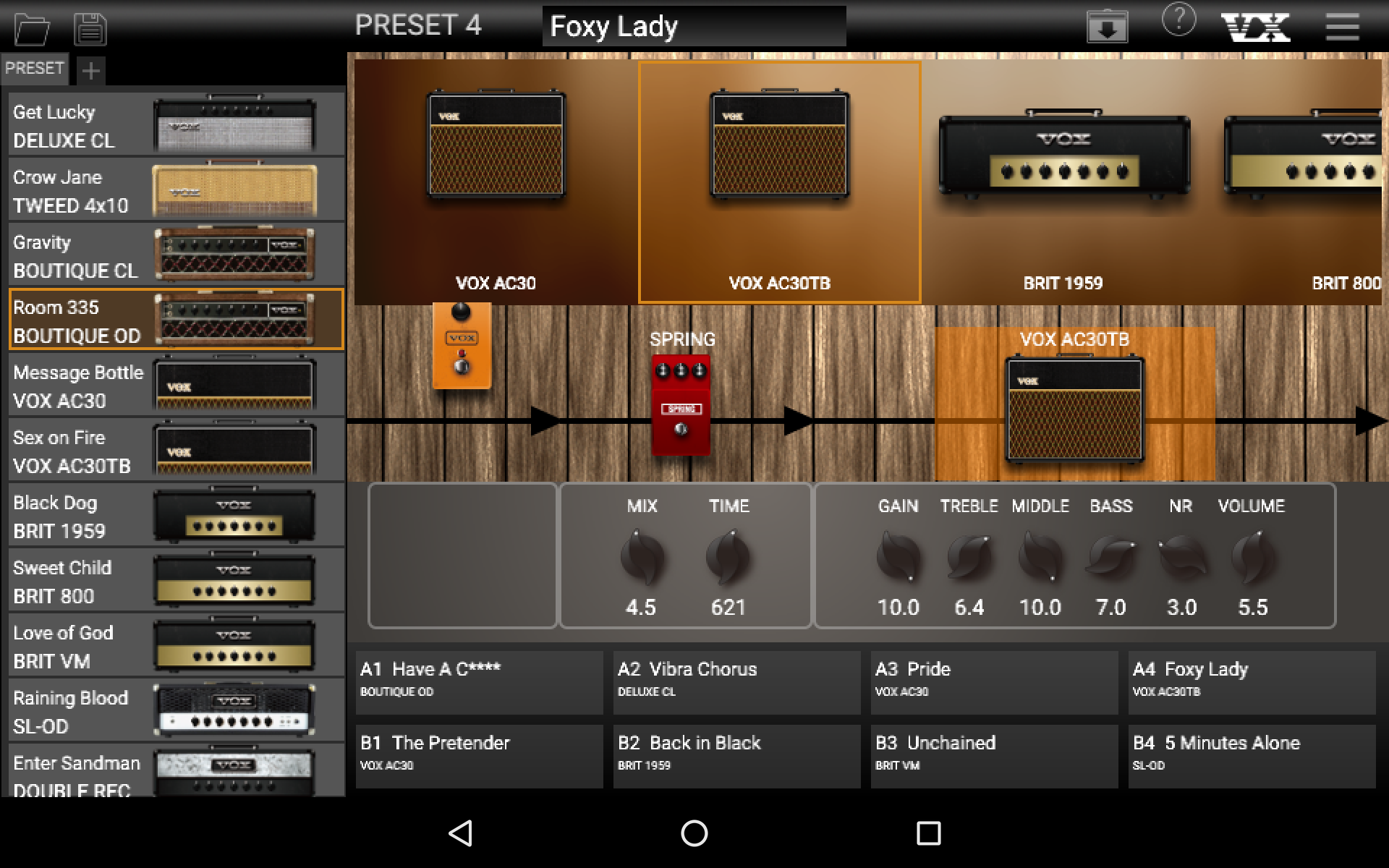1389x868 pixels.
Task: Open help with the question mark icon
Action: 1178,20
